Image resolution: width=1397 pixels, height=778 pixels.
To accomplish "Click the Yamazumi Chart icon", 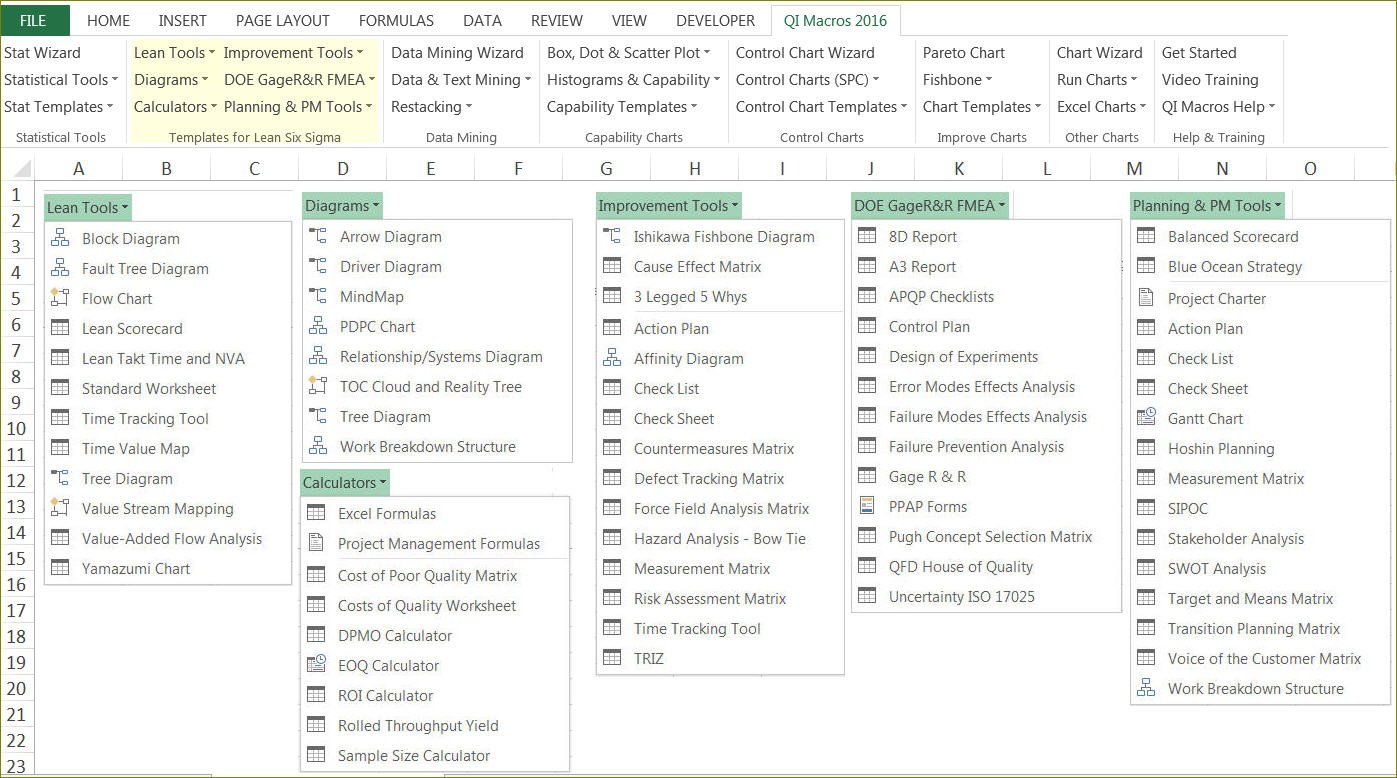I will (x=60, y=568).
